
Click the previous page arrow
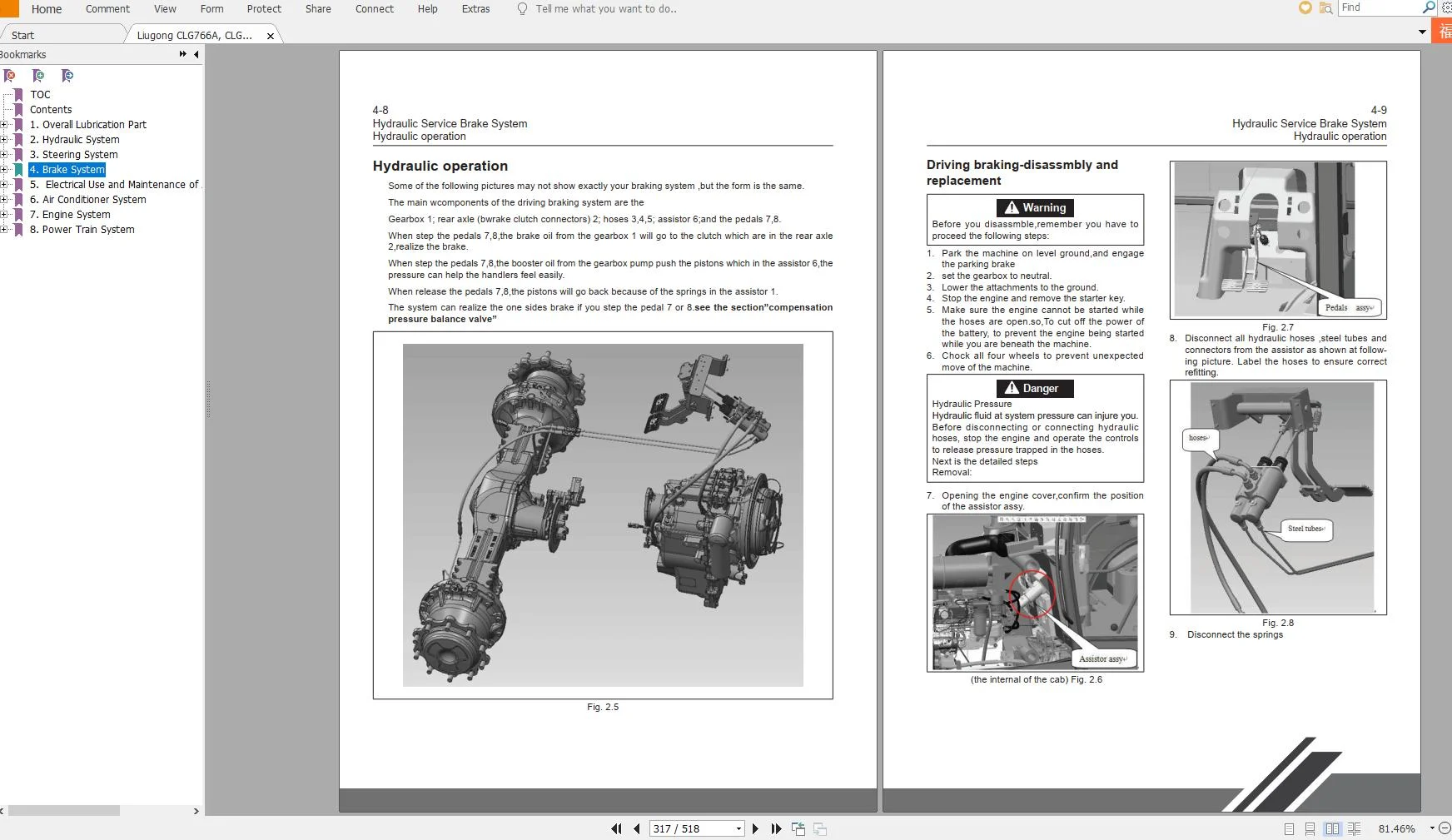pos(637,828)
